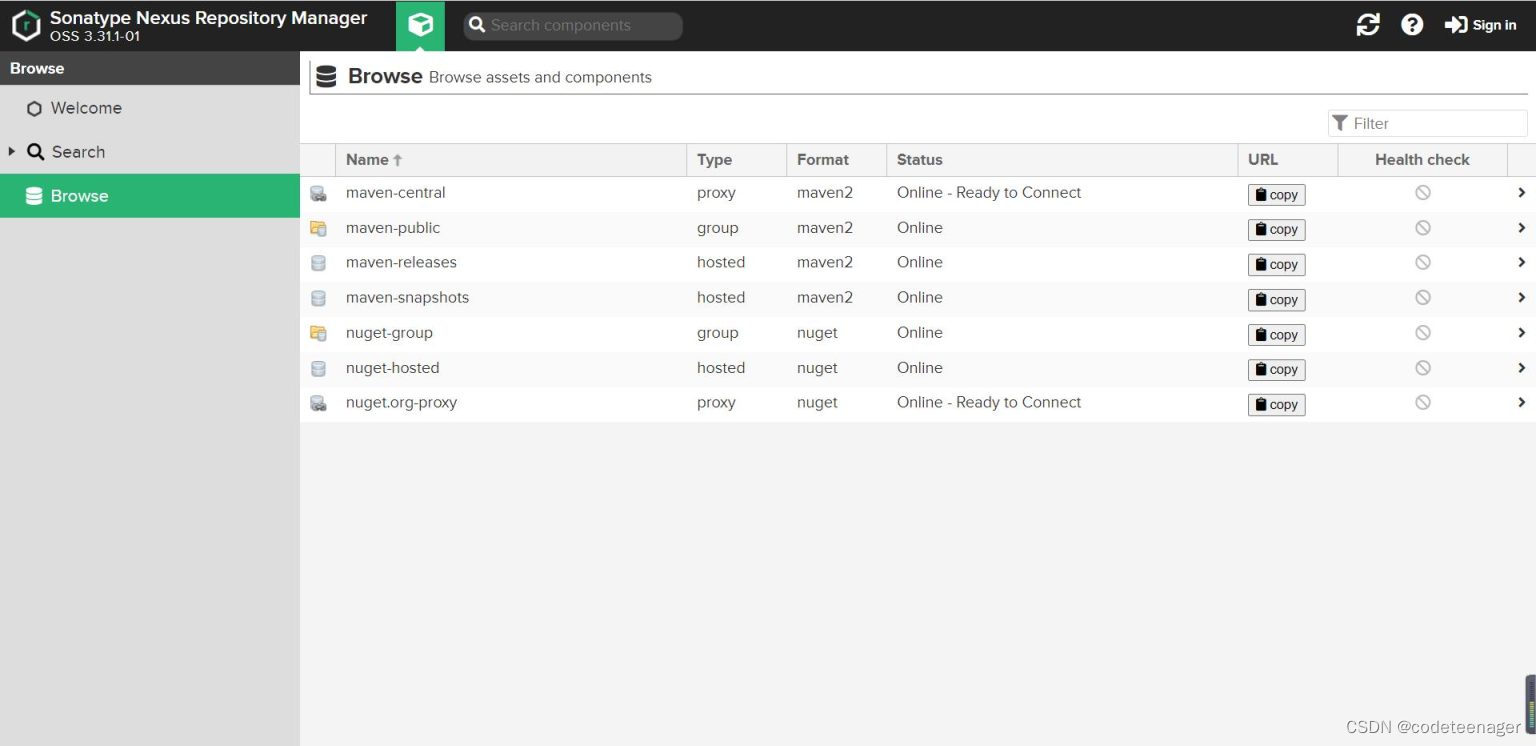Click health check icon for nuget-group
Screen dimensions: 1536x746
pos(1422,332)
